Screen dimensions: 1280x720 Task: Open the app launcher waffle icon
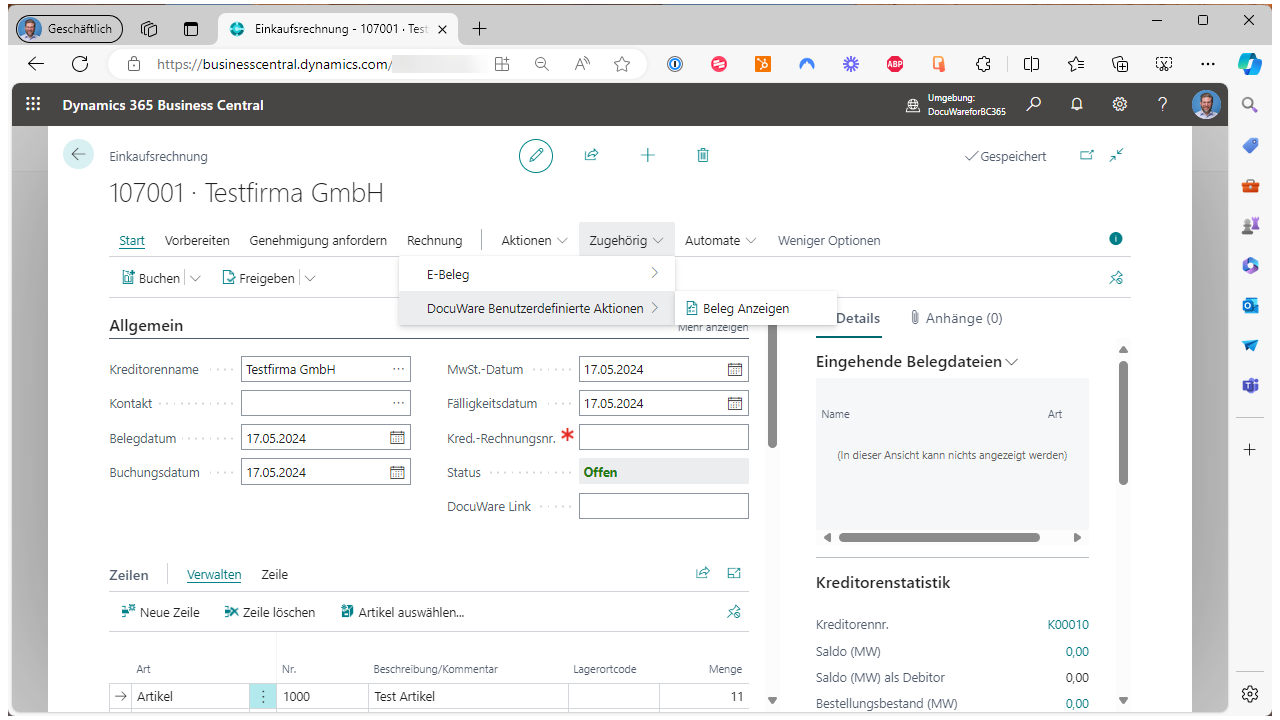pos(33,104)
